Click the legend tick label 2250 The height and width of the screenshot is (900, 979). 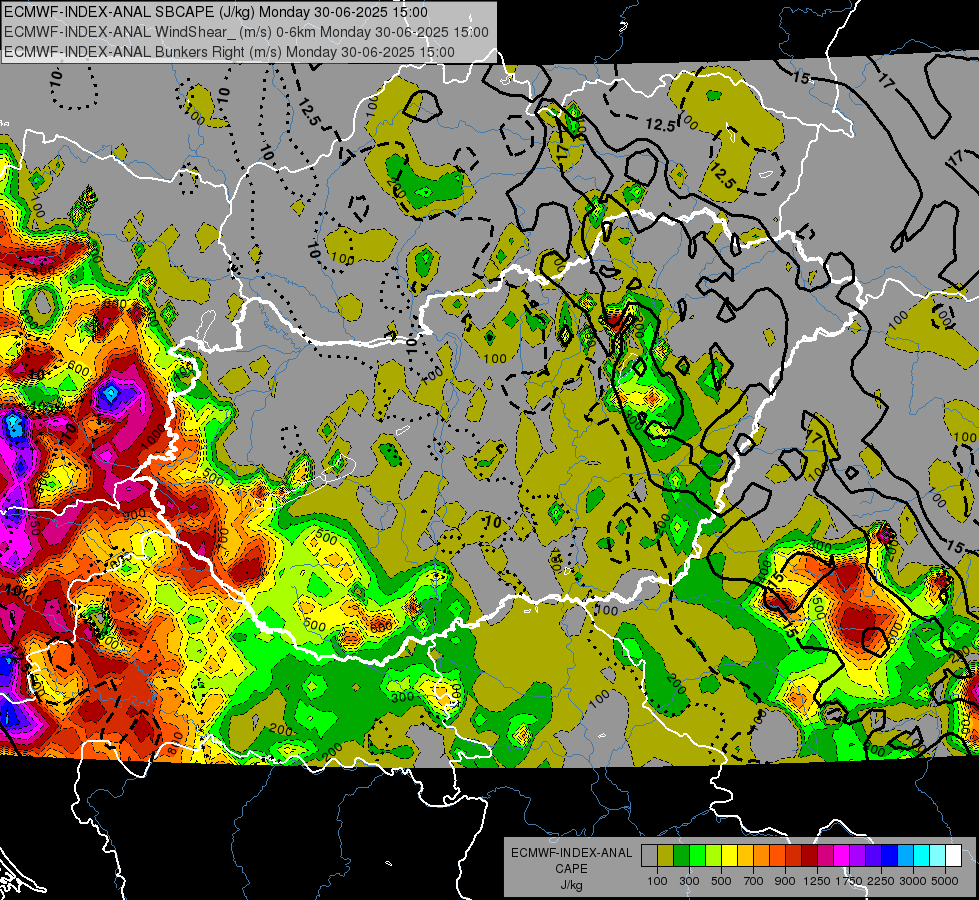point(882,881)
